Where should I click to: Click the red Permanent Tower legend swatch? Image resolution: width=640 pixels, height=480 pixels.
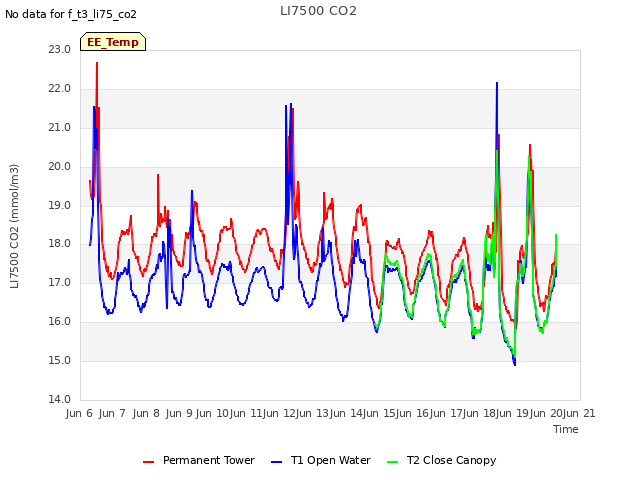pyautogui.click(x=149, y=462)
